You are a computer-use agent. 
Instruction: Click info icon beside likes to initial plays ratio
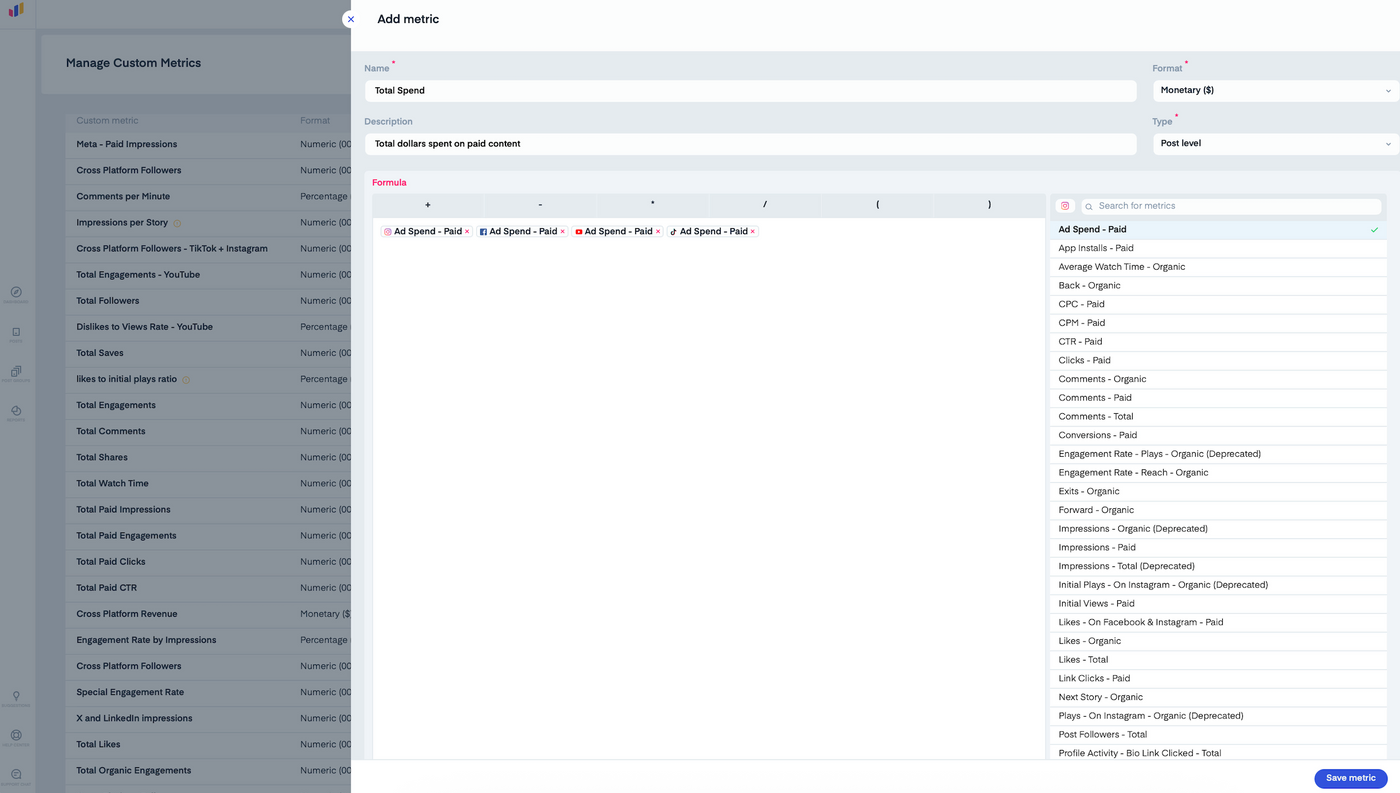(x=186, y=380)
